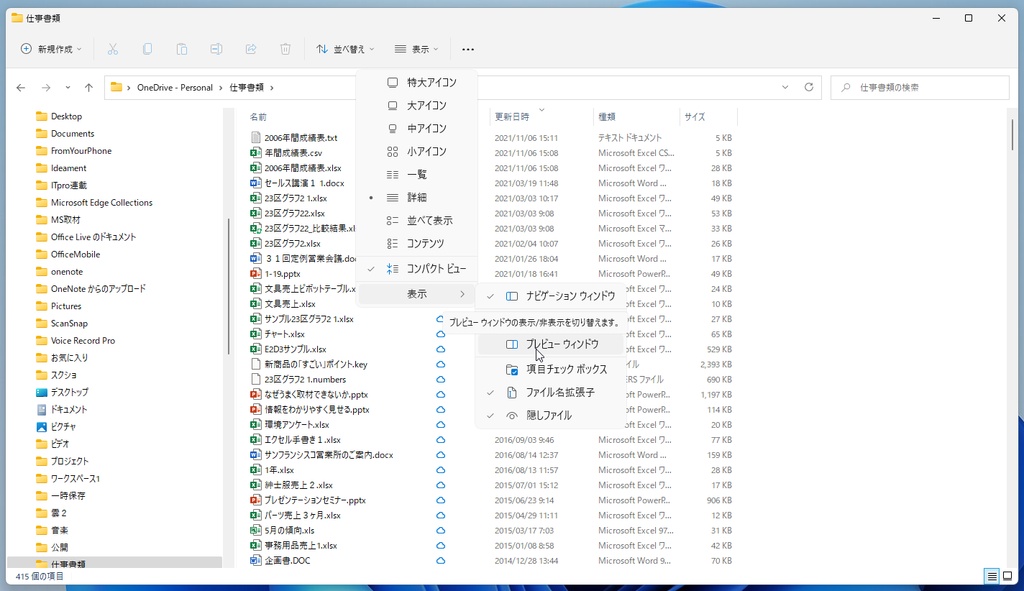Choose 一覧 from the view menu

coord(418,174)
